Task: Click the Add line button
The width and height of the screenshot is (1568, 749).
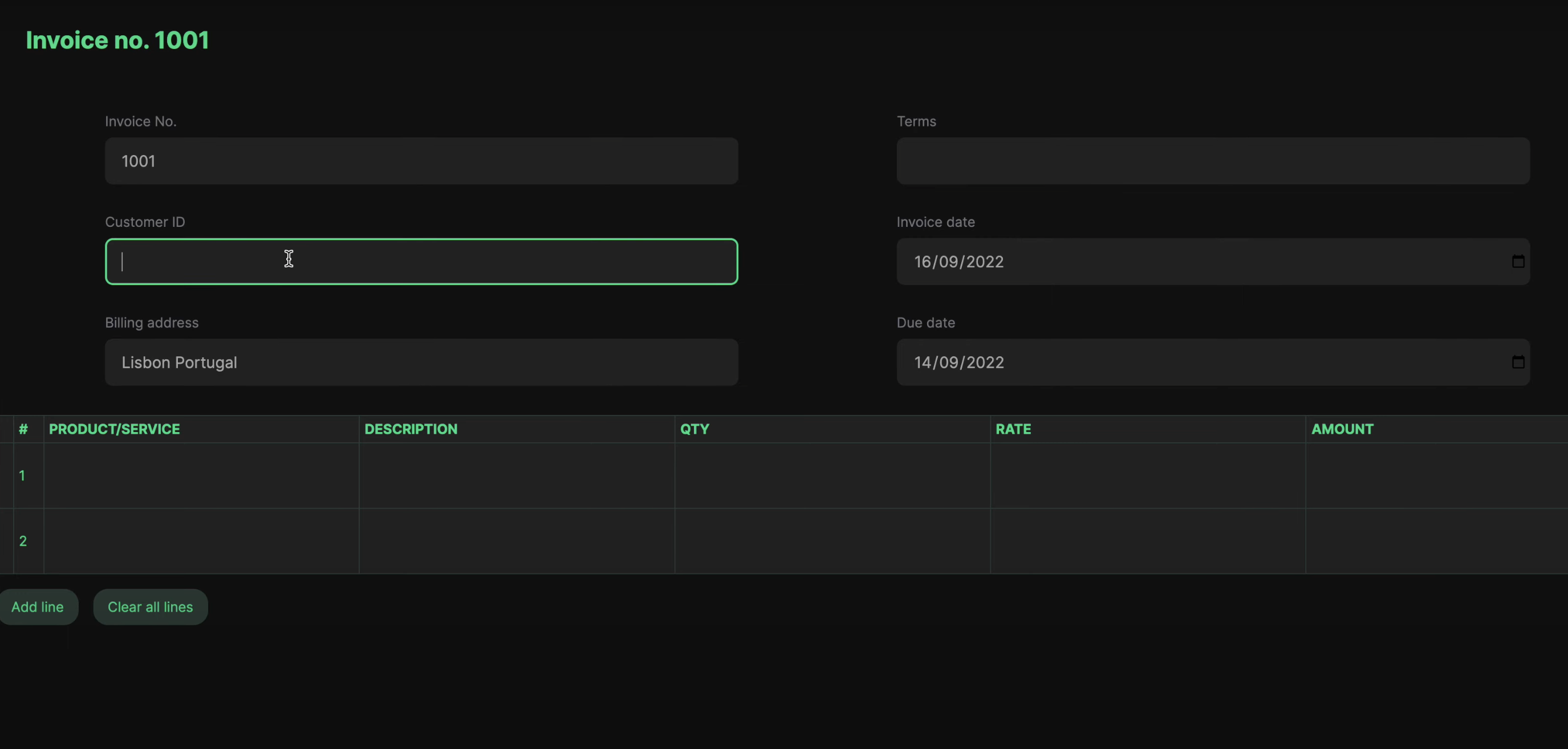Action: 38,606
